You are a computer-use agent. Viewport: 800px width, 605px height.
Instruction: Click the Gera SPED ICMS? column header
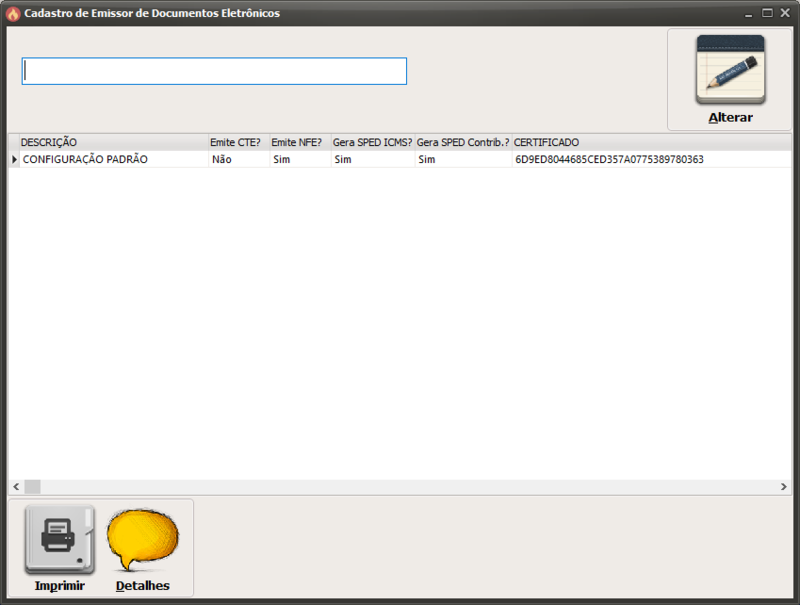pos(372,142)
